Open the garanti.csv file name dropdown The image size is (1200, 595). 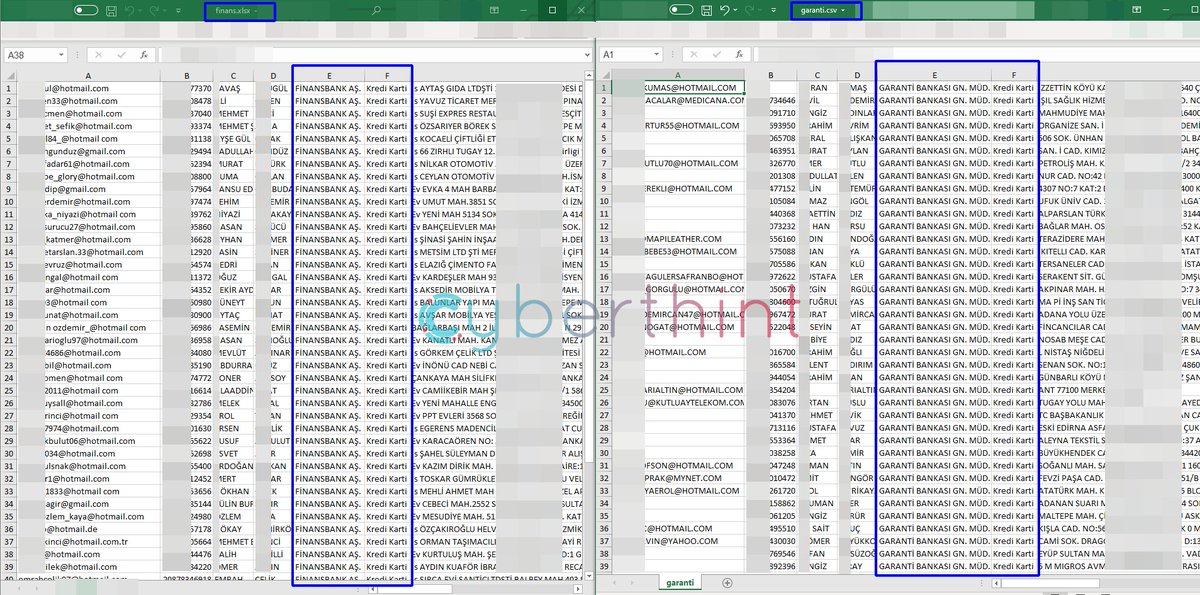tap(844, 11)
